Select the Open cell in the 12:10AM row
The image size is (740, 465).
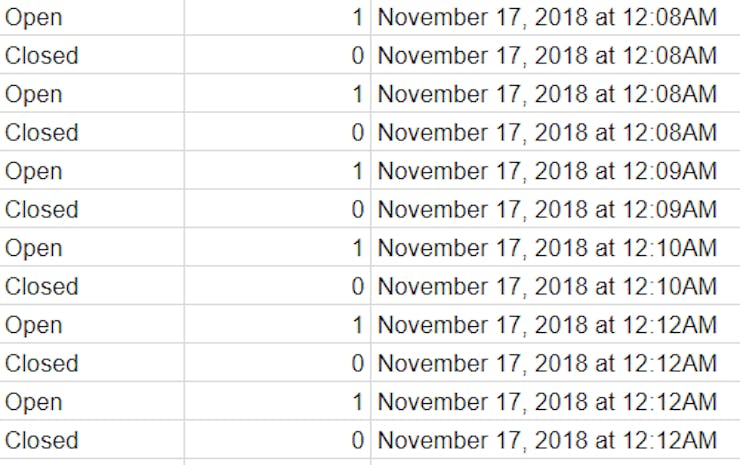tap(92, 247)
